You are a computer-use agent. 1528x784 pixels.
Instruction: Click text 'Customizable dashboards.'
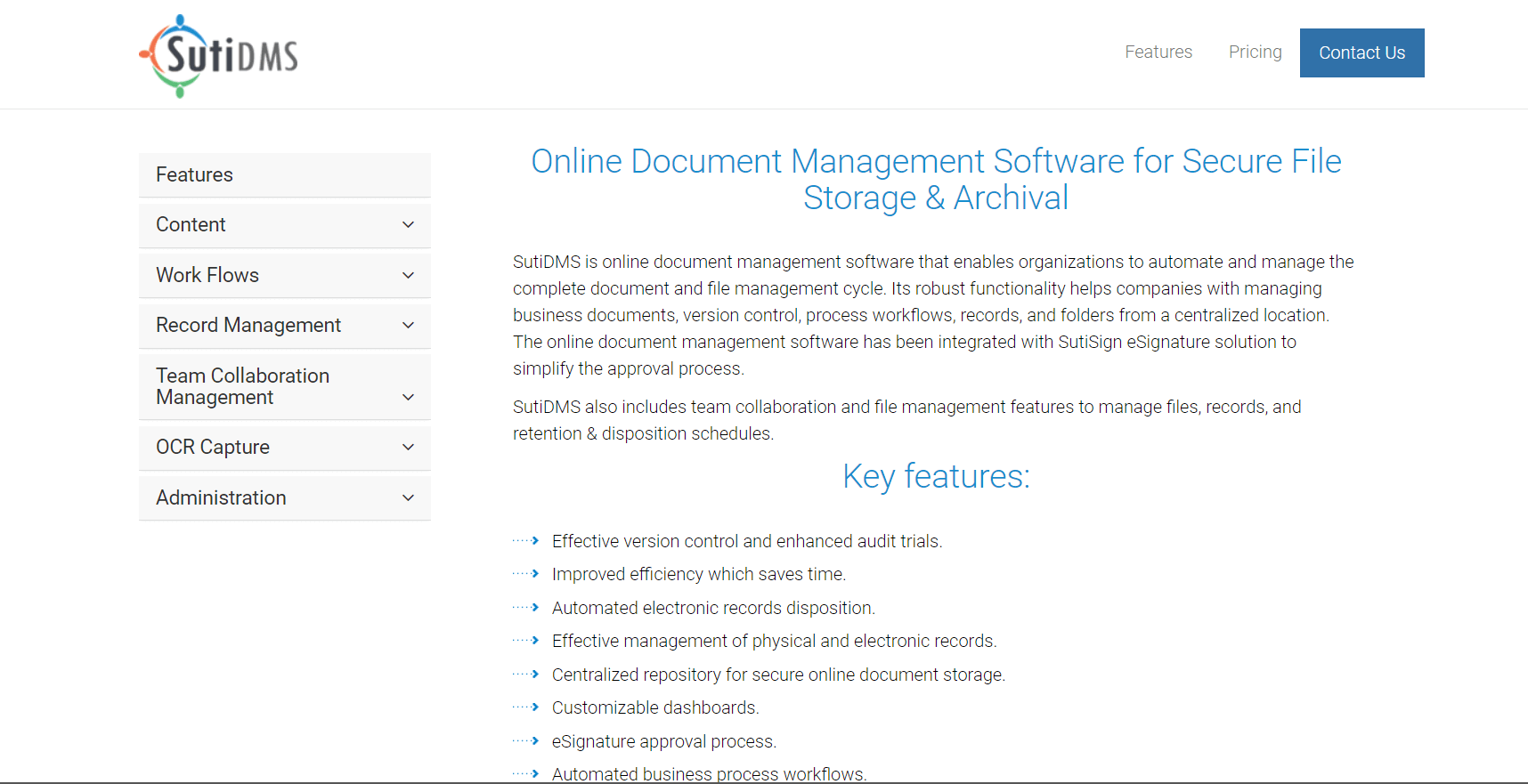point(655,707)
